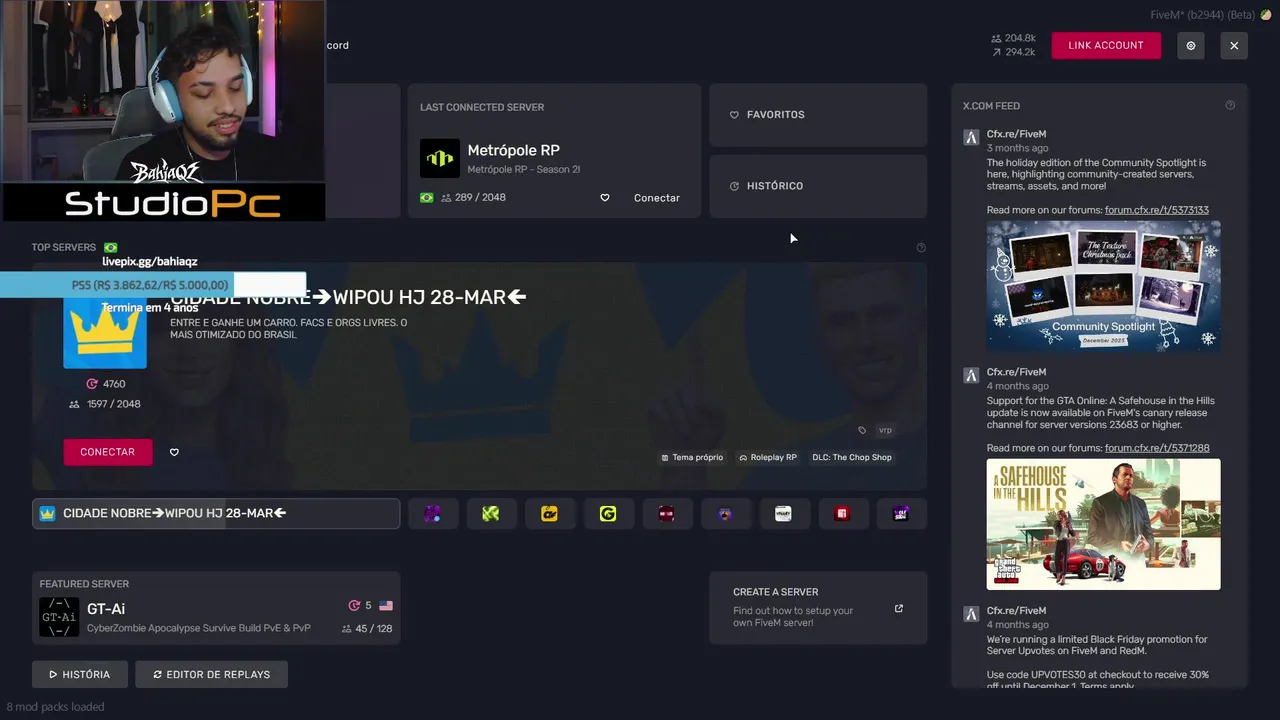Click the 204.8k players online stat
1280x720 pixels.
coord(1013,38)
